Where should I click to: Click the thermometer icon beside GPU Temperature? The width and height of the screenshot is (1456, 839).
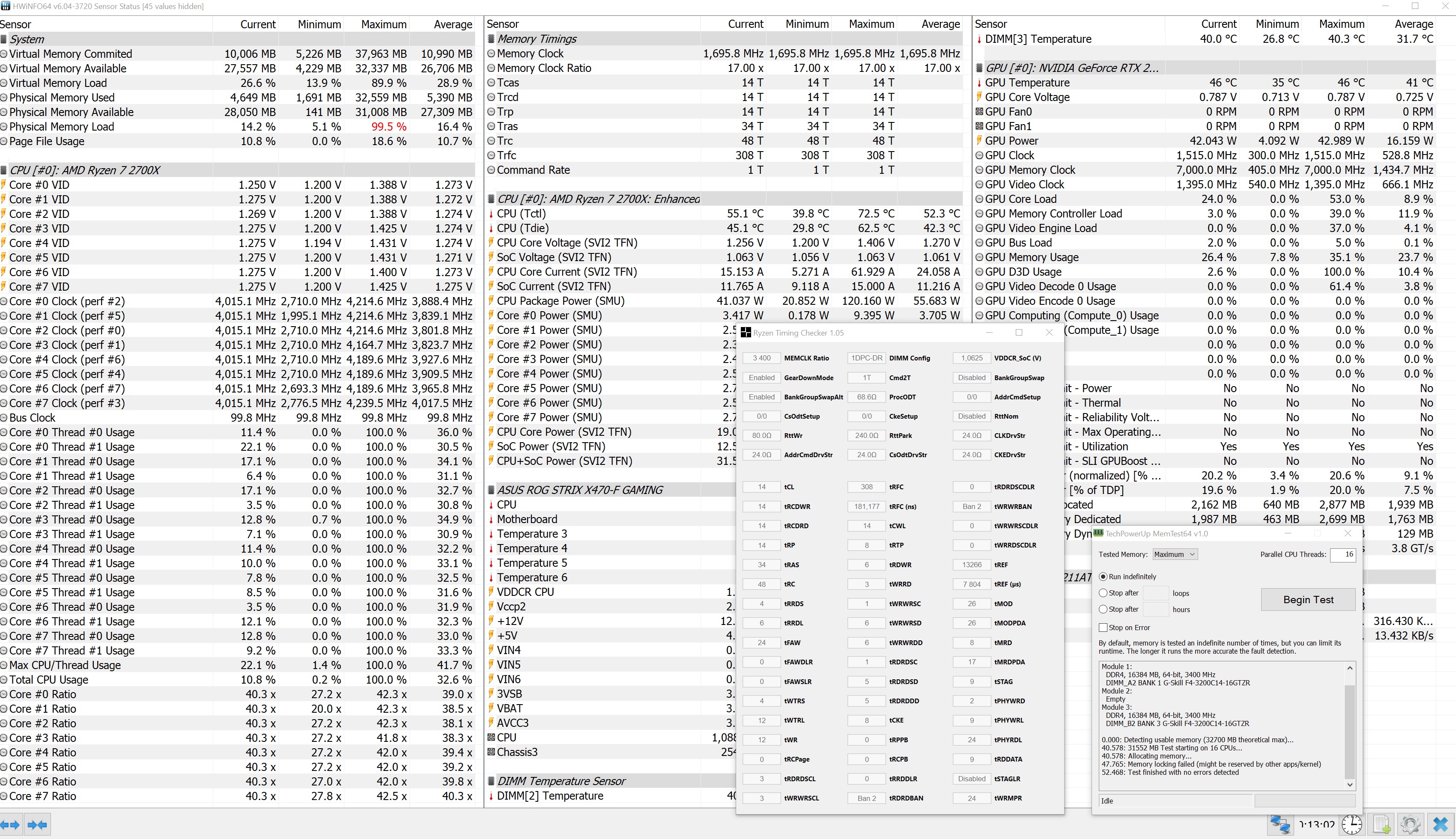click(x=979, y=82)
